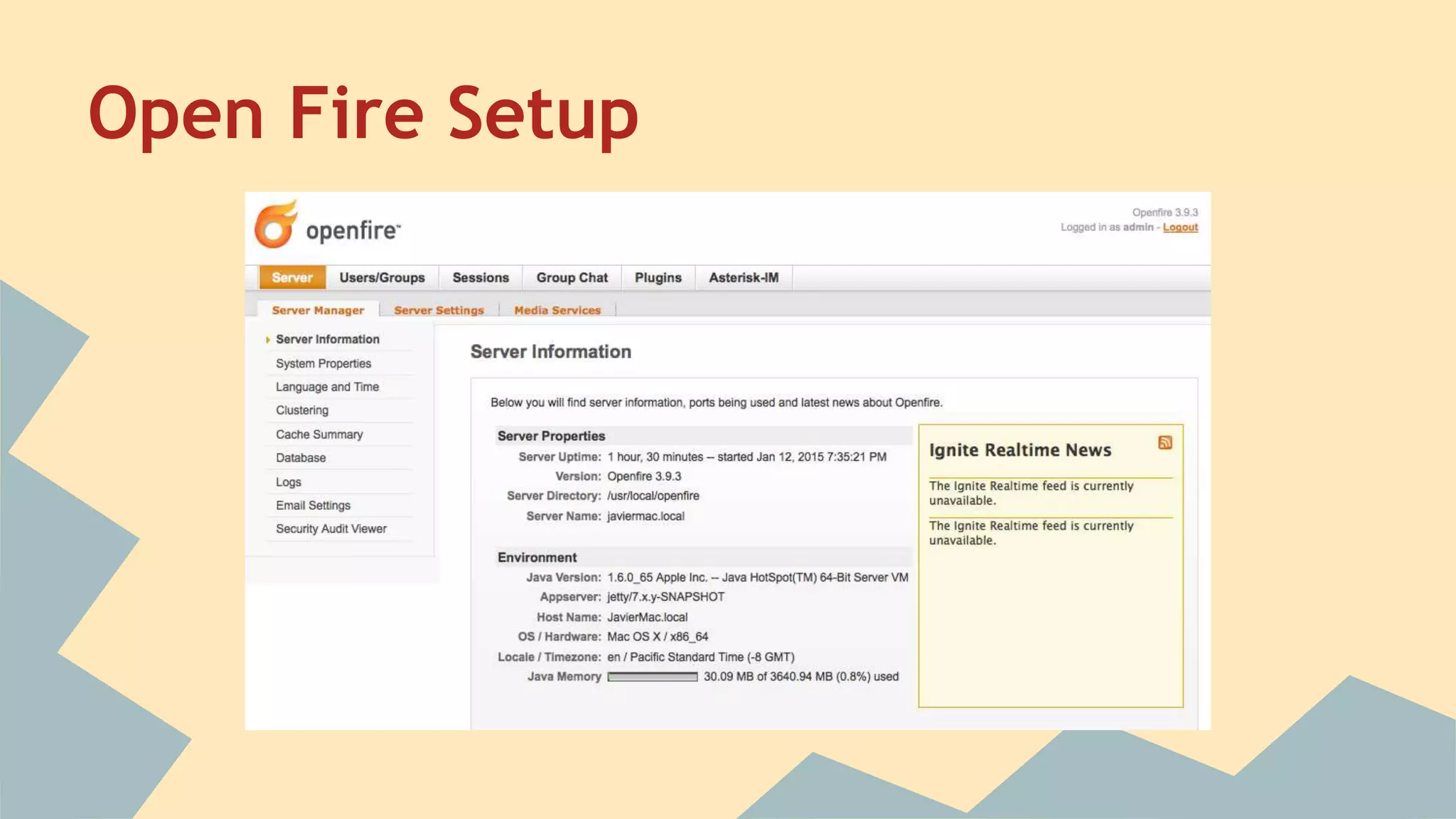Click the Openfire flame logo
The image size is (1456, 819).
tap(276, 225)
